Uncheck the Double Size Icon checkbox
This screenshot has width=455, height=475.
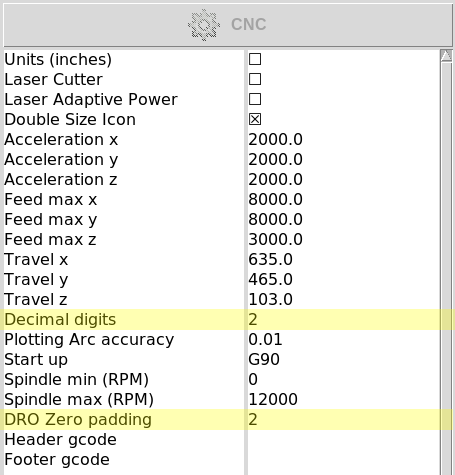click(x=255, y=119)
